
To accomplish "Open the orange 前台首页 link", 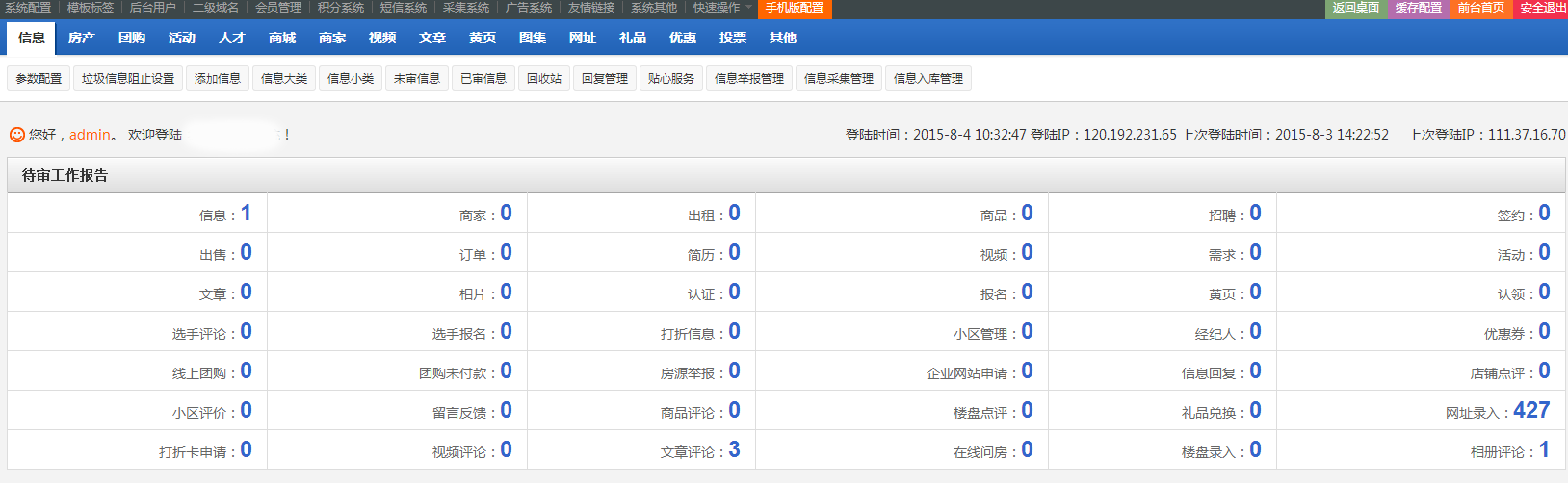I will 1481,8.
